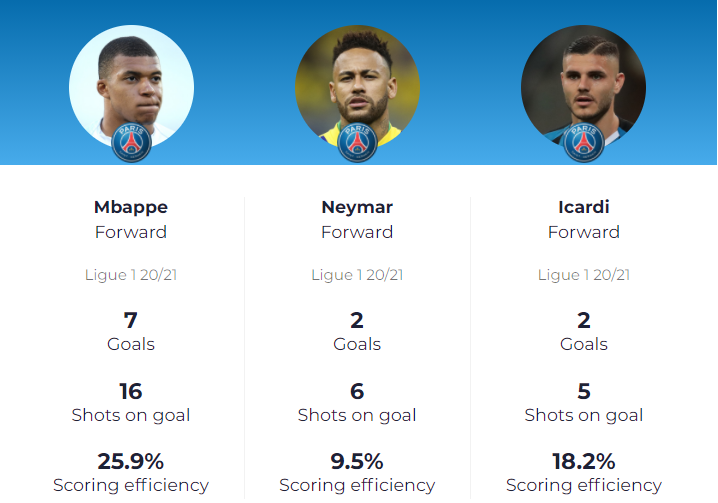Click Mbappe's 16 Shots on goal stat
Image resolution: width=718 pixels, height=503 pixels.
point(131,403)
